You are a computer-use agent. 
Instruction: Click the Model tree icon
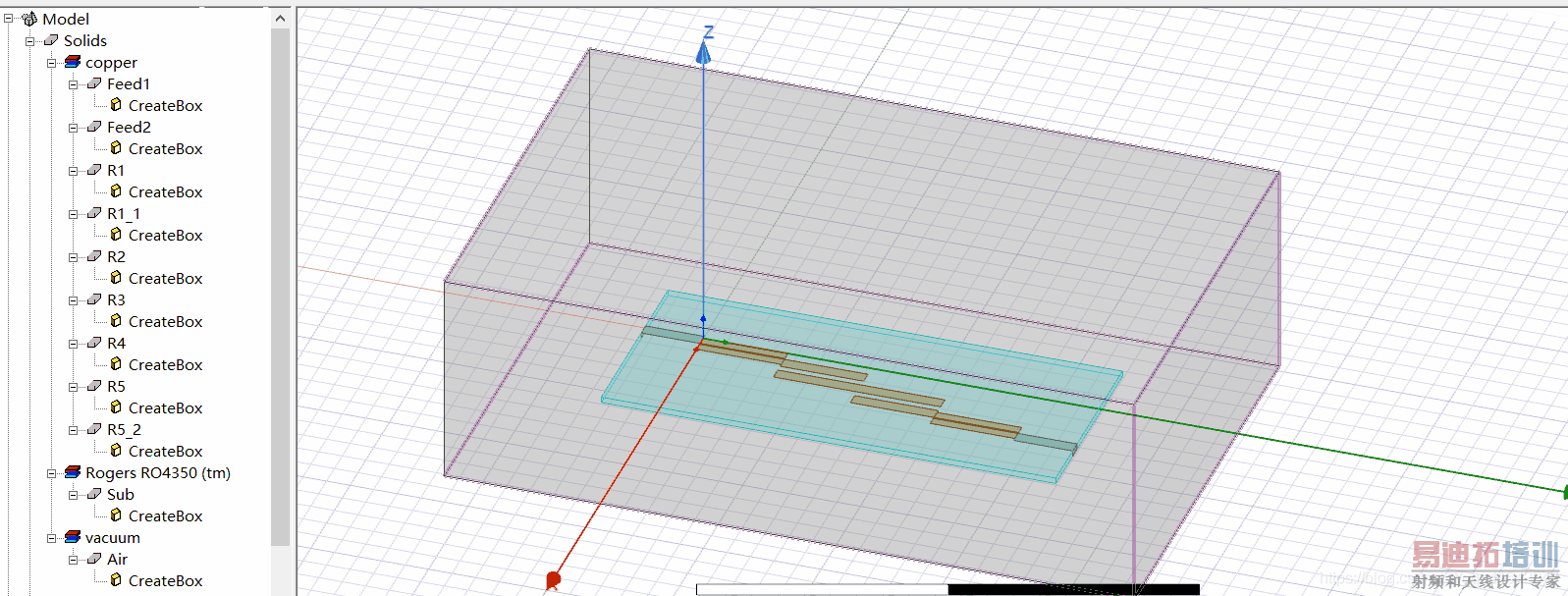(x=29, y=19)
